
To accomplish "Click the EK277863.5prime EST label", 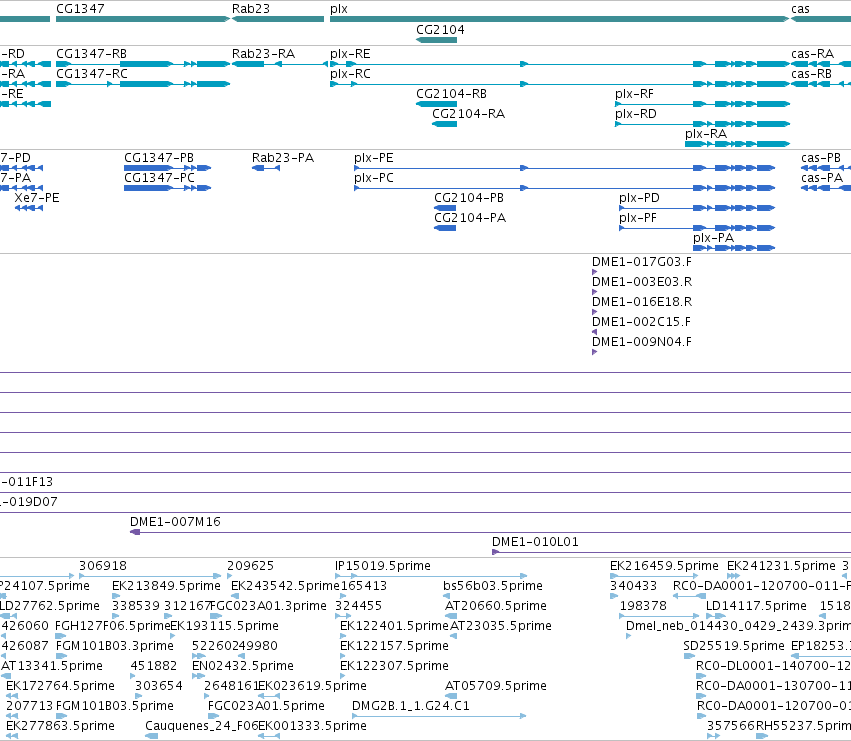I will tap(60, 727).
